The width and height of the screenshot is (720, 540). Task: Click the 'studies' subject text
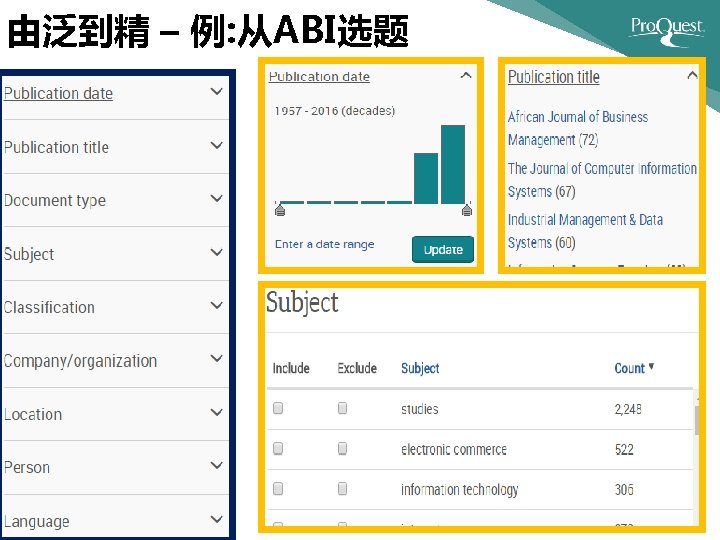(x=420, y=409)
